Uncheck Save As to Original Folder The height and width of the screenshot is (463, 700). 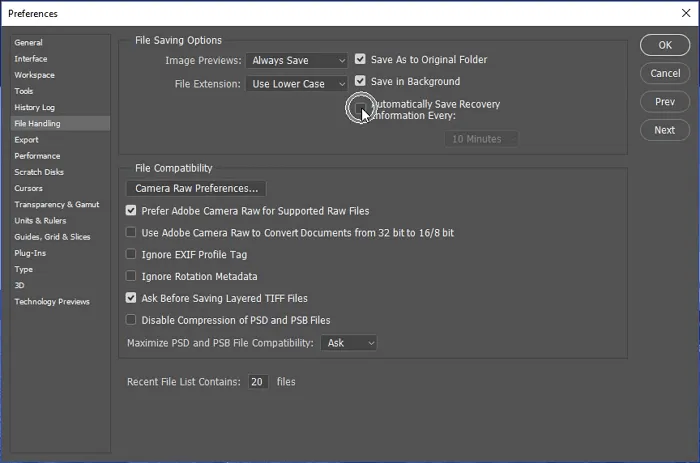pyautogui.click(x=360, y=60)
